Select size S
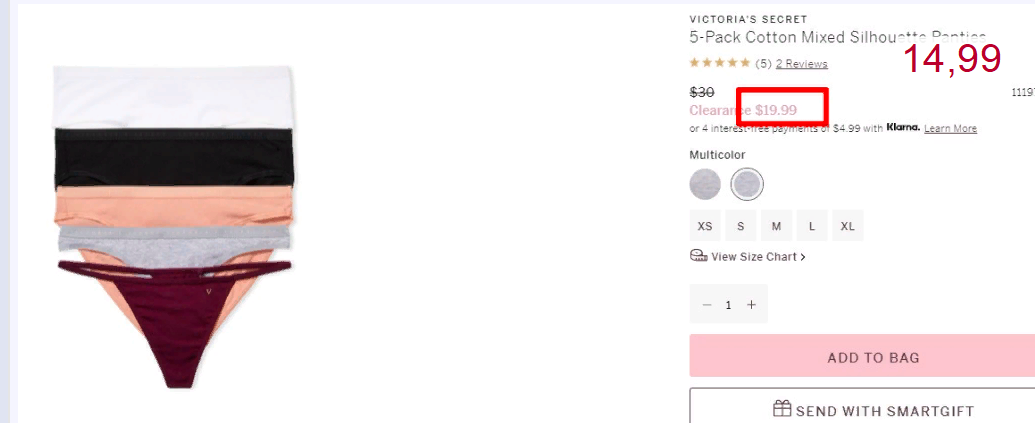Viewport: 1035px width, 423px height. 741,226
